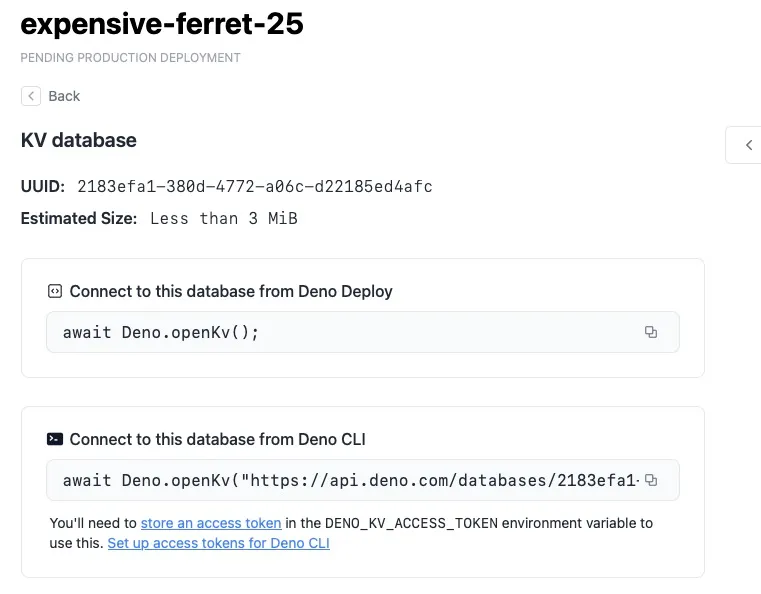Click the Deno Deploy code-brackets icon

(55, 291)
